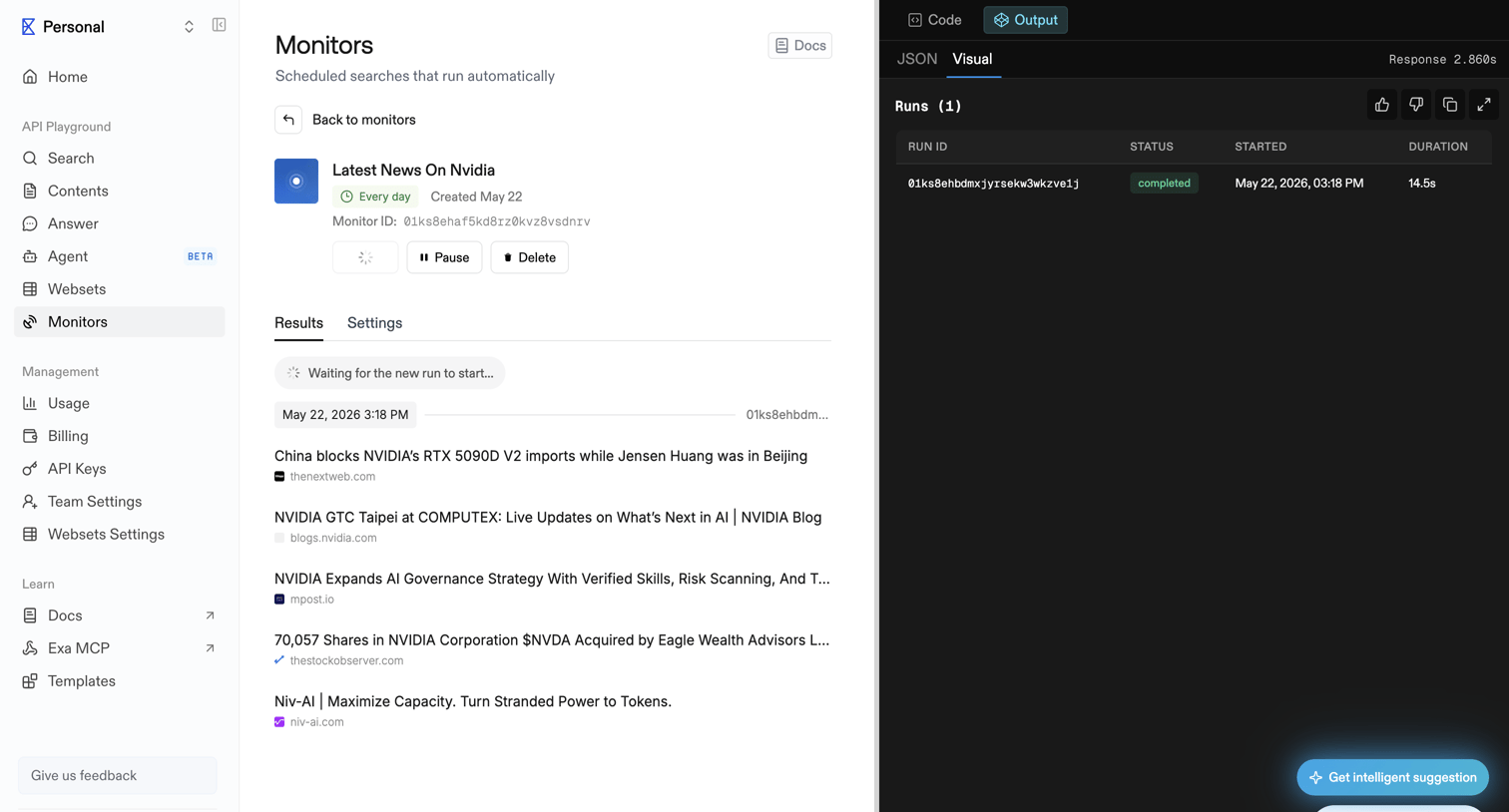Open 70,057 Shares in NVIDIA Corporation result

pyautogui.click(x=552, y=640)
